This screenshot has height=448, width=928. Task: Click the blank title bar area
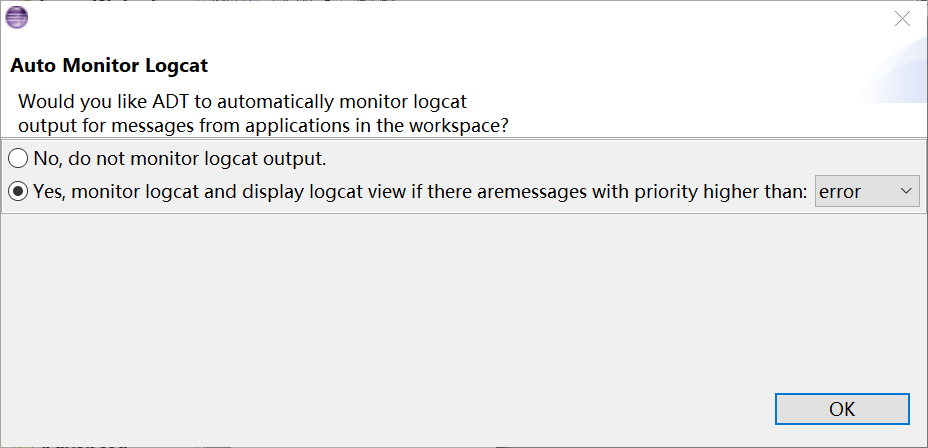450,18
